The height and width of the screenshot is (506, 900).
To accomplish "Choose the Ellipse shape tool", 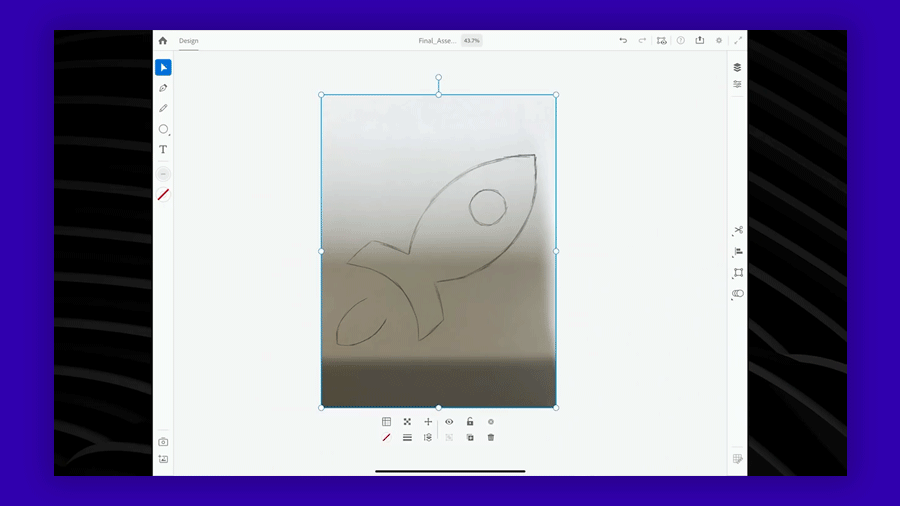I will 163,129.
